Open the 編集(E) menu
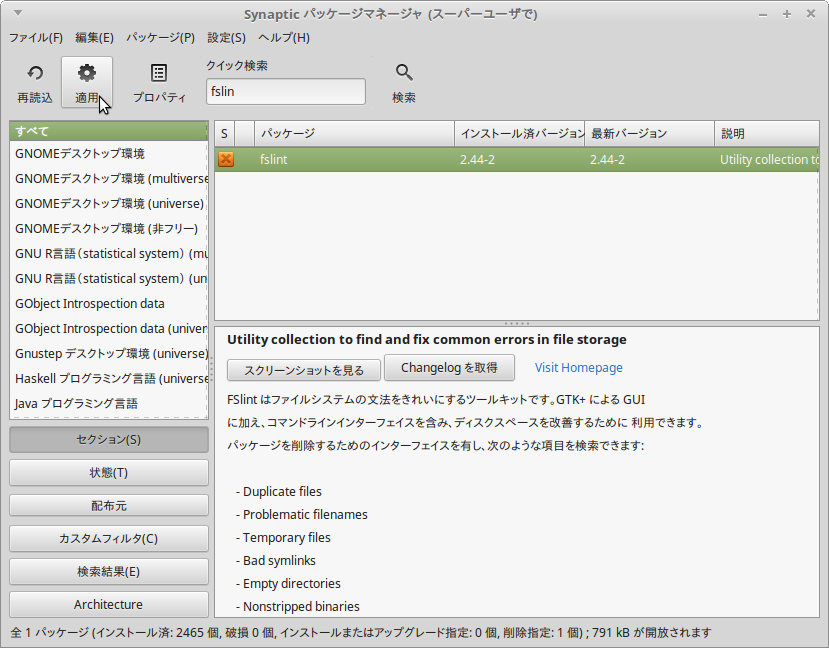Screen dimensions: 829x648 pos(94,38)
